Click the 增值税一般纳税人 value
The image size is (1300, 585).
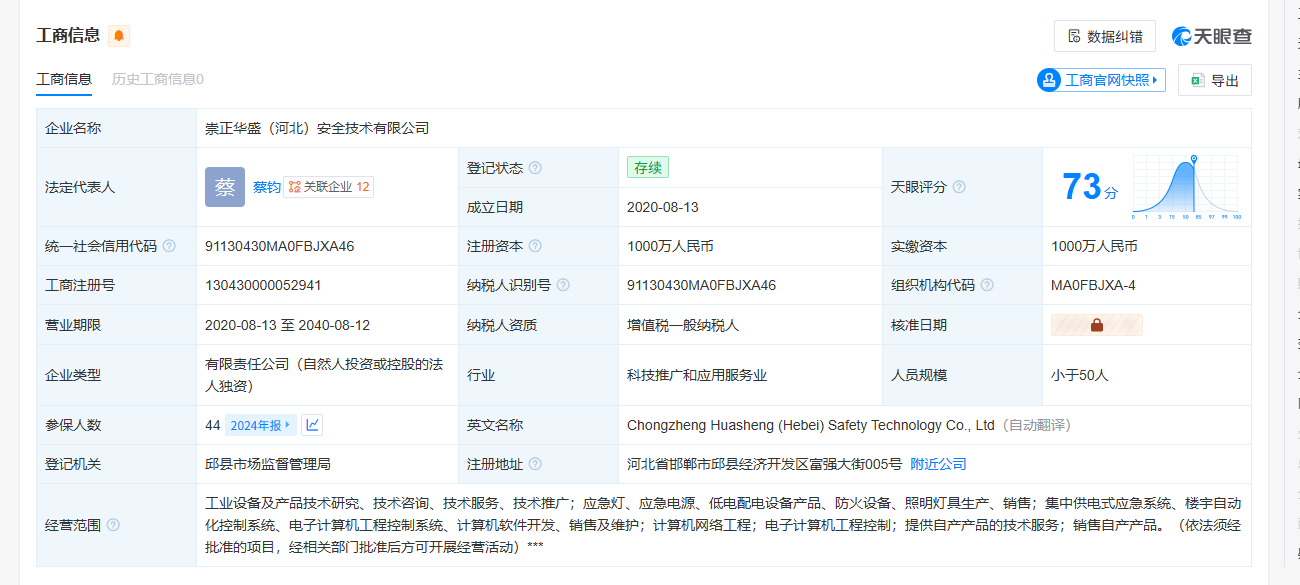683,325
